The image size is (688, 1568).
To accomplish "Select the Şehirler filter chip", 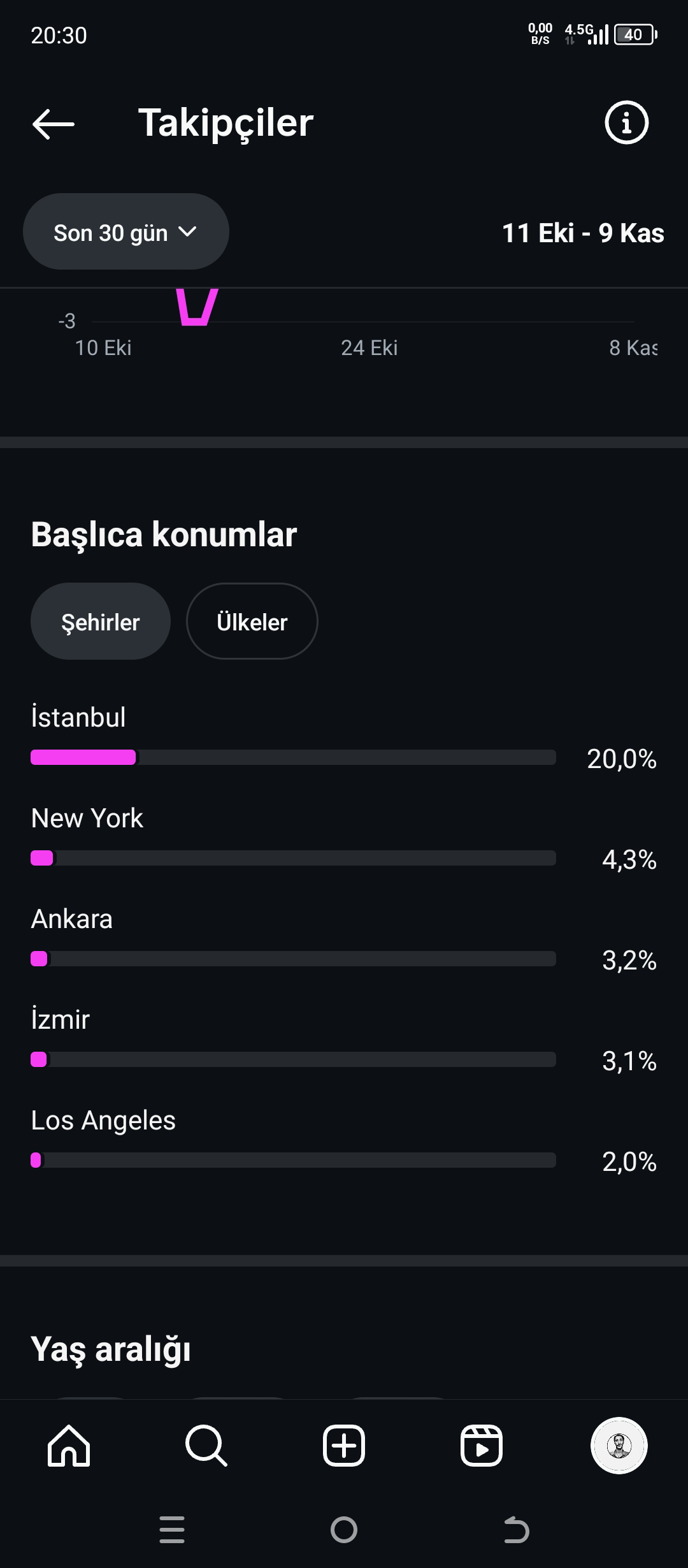I will (x=101, y=621).
